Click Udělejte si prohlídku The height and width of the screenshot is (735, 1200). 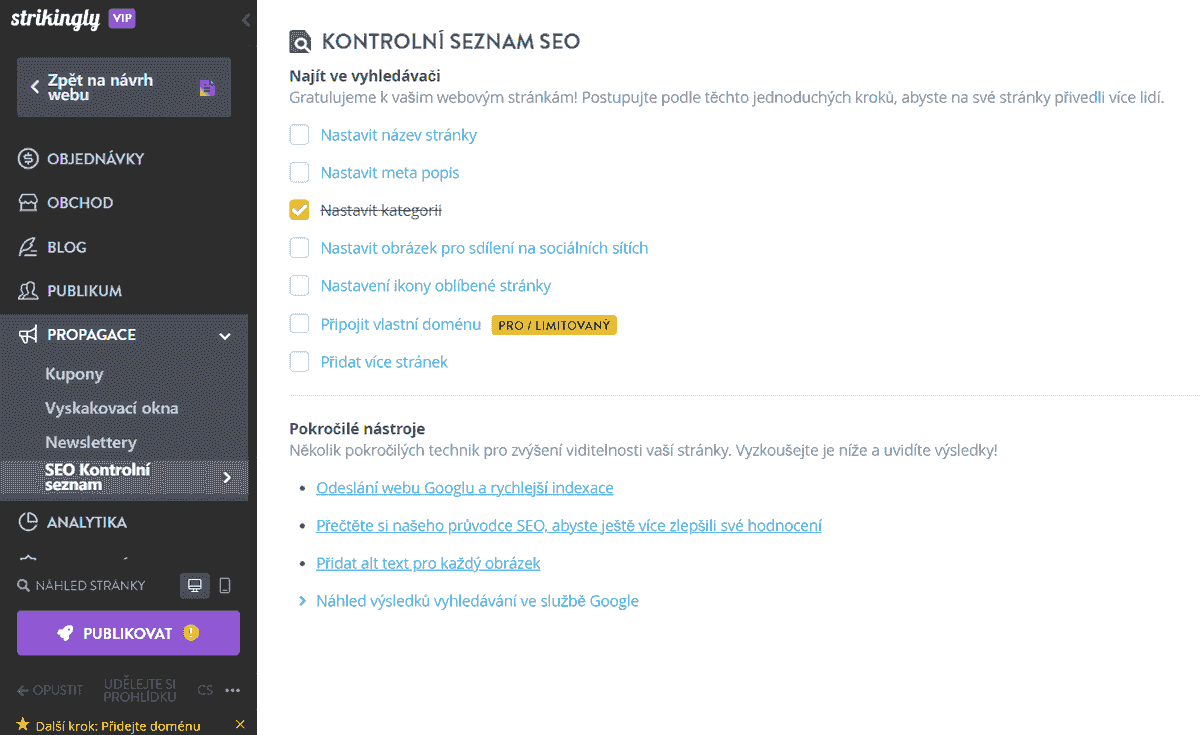[140, 690]
